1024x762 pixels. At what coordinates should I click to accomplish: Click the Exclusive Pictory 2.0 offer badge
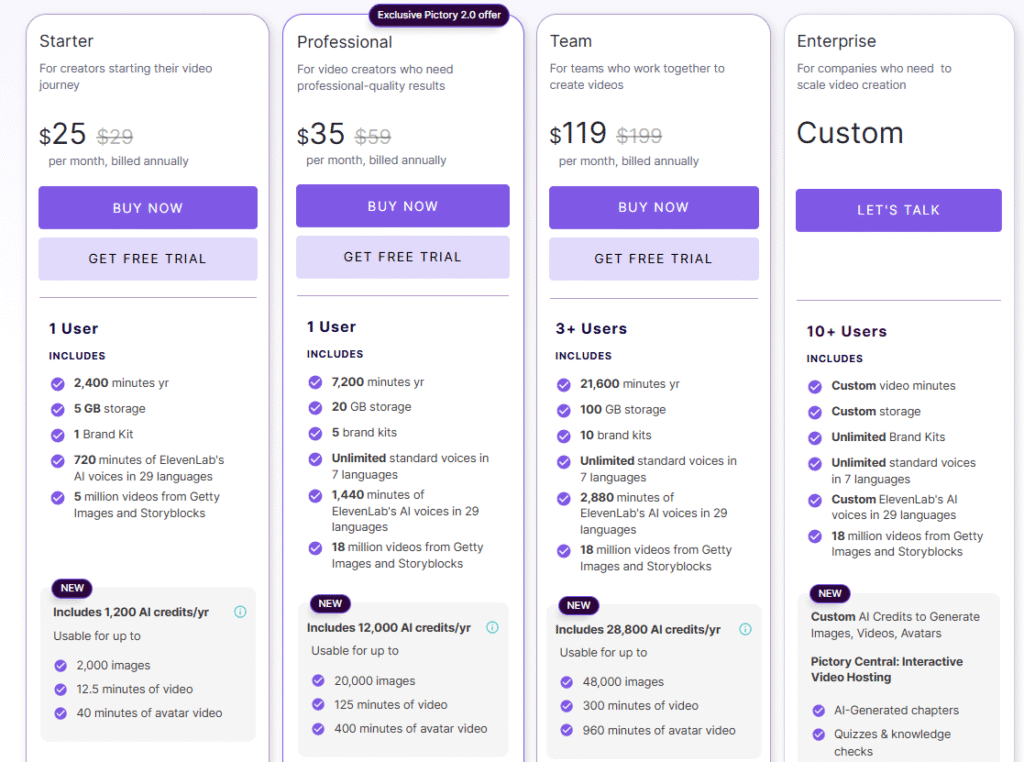pyautogui.click(x=439, y=14)
